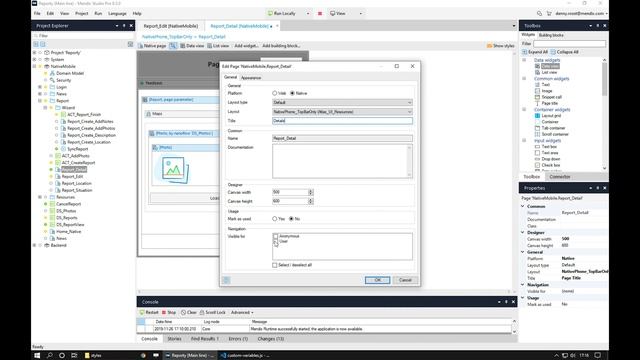Viewport: 640px width, 360px height.
Task: Select Security in Project Explorer
Action: coord(63,80)
